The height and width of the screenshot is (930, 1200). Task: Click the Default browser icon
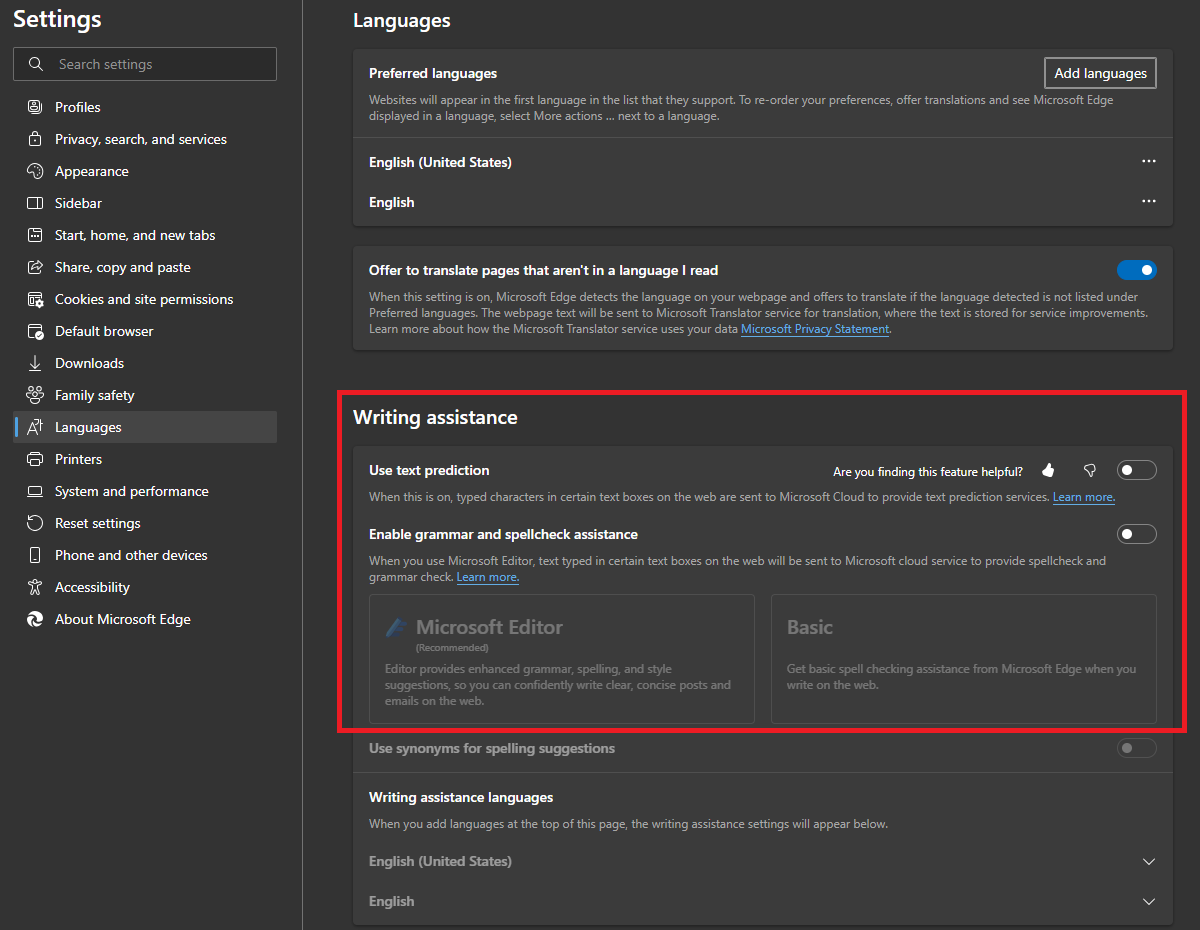coord(35,331)
